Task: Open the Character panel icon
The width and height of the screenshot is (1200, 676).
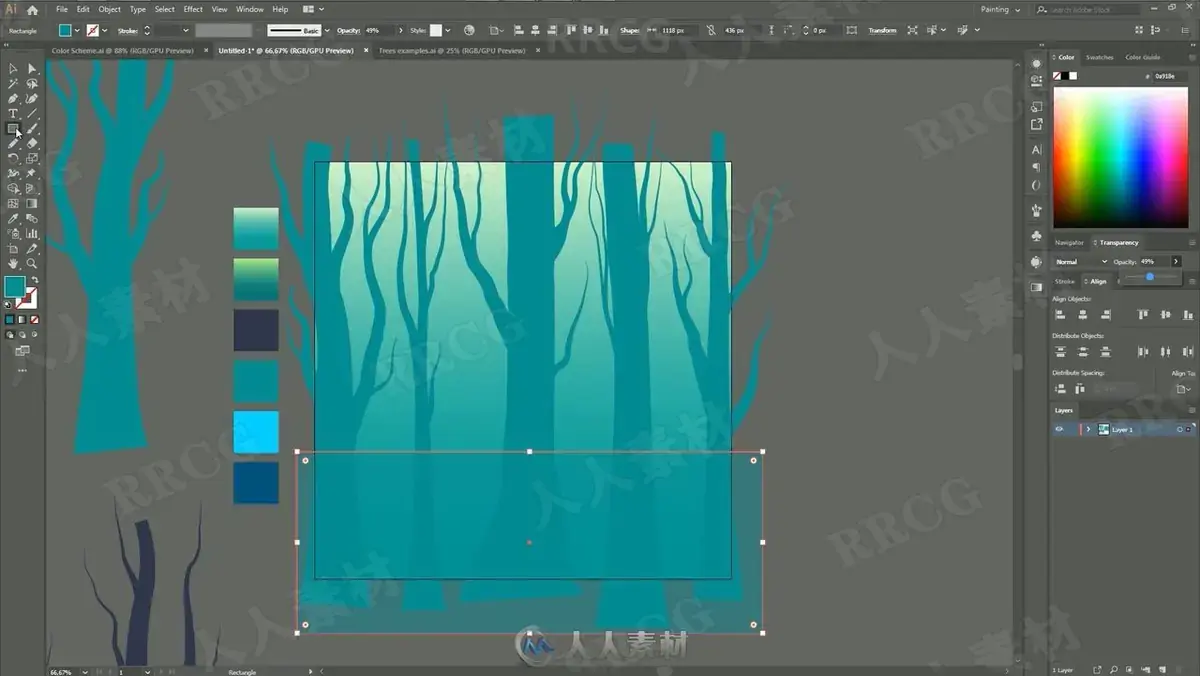Action: click(1036, 149)
